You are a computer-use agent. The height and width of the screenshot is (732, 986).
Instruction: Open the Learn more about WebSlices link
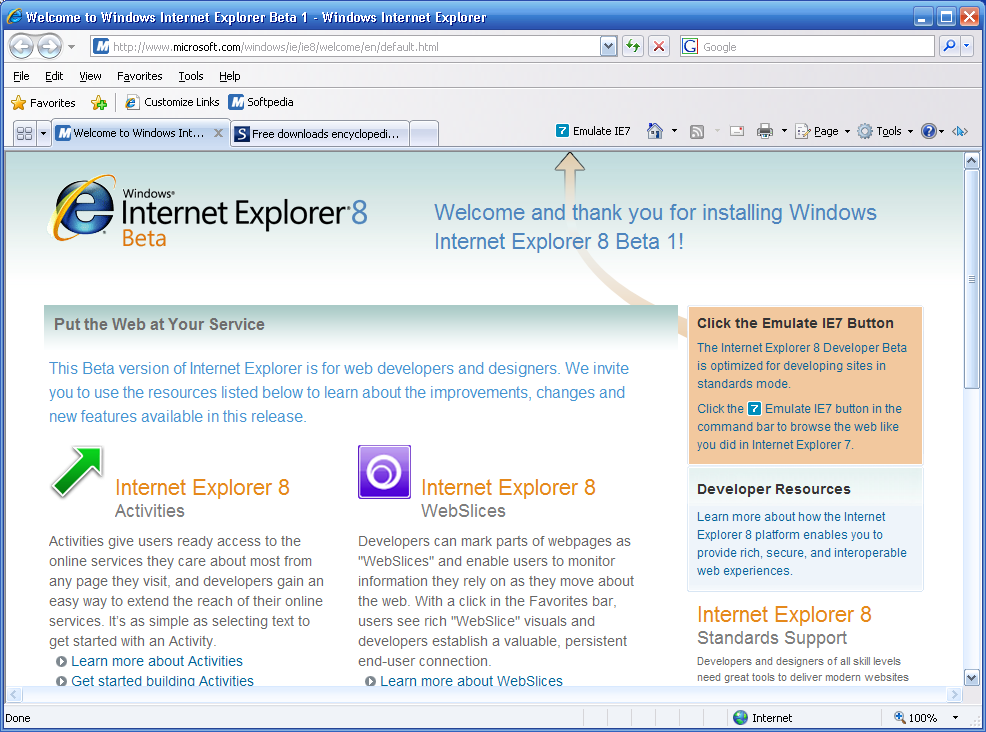point(471,681)
